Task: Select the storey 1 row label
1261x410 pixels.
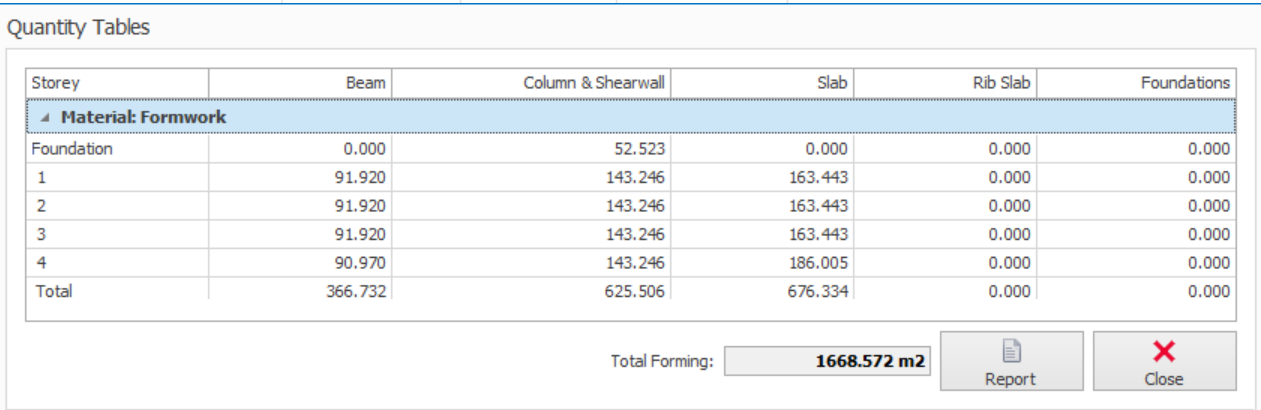Action: pos(42,178)
